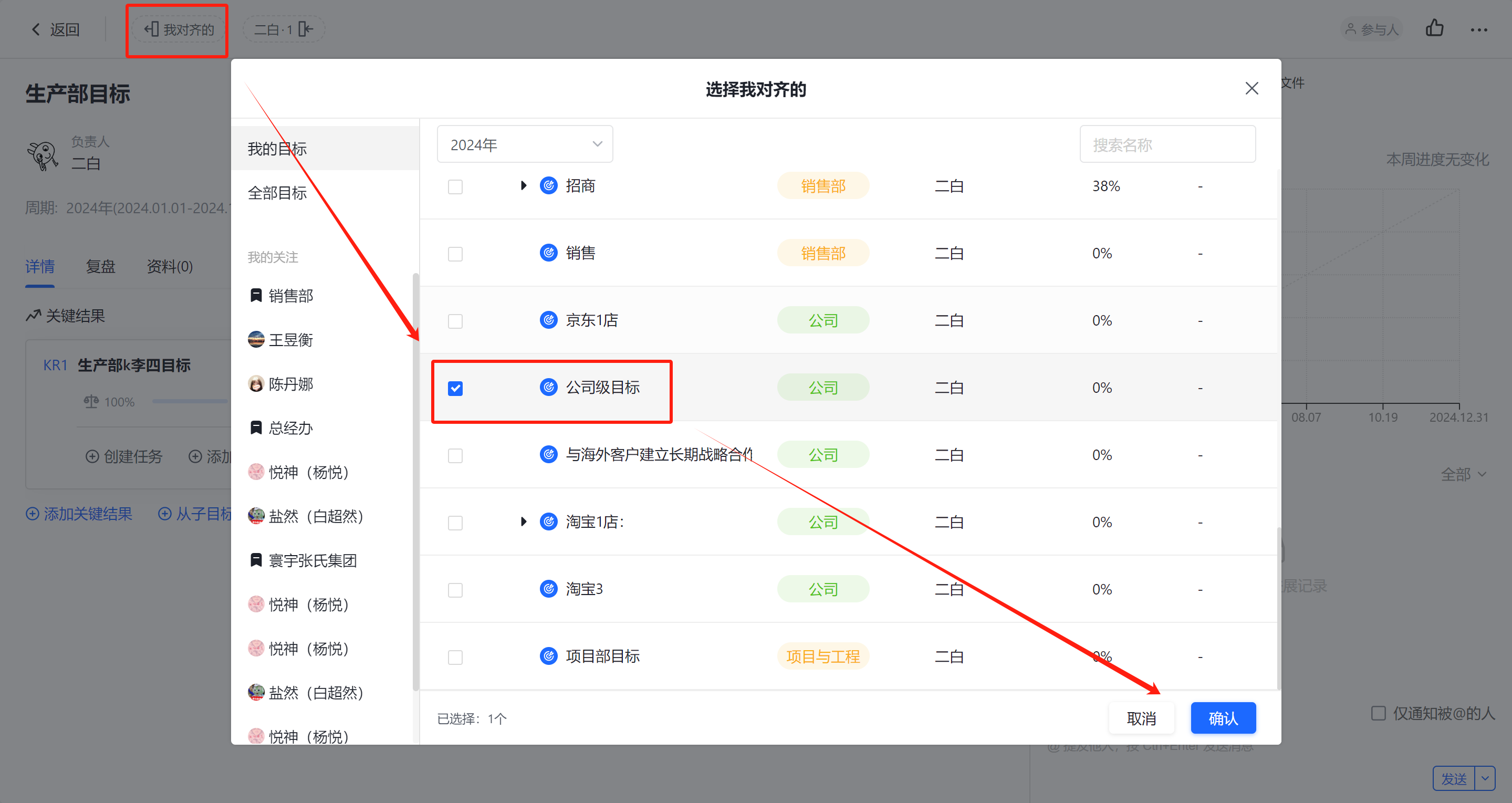The image size is (1512, 803).
Task: Click the bookmark icon next to 寰宇张氏集团
Action: coord(256,560)
